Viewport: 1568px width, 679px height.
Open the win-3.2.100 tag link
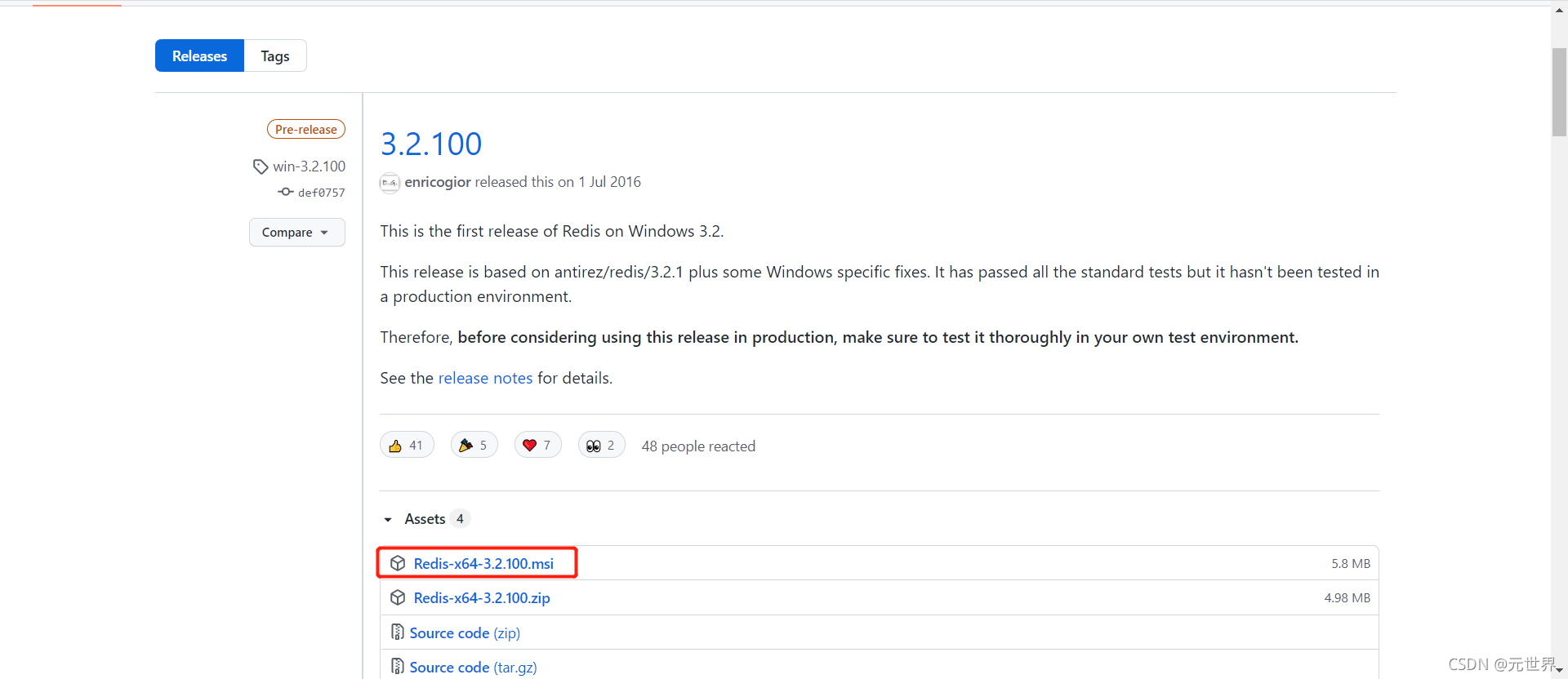(x=309, y=166)
